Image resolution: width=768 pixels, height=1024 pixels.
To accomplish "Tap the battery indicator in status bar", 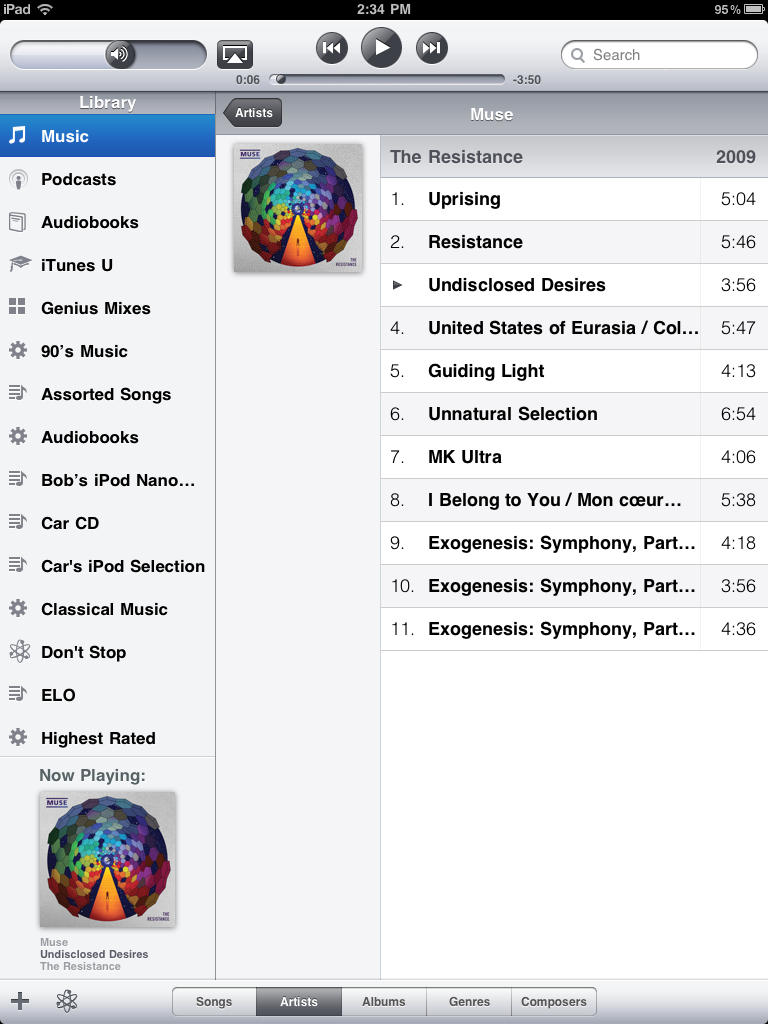I will 752,9.
